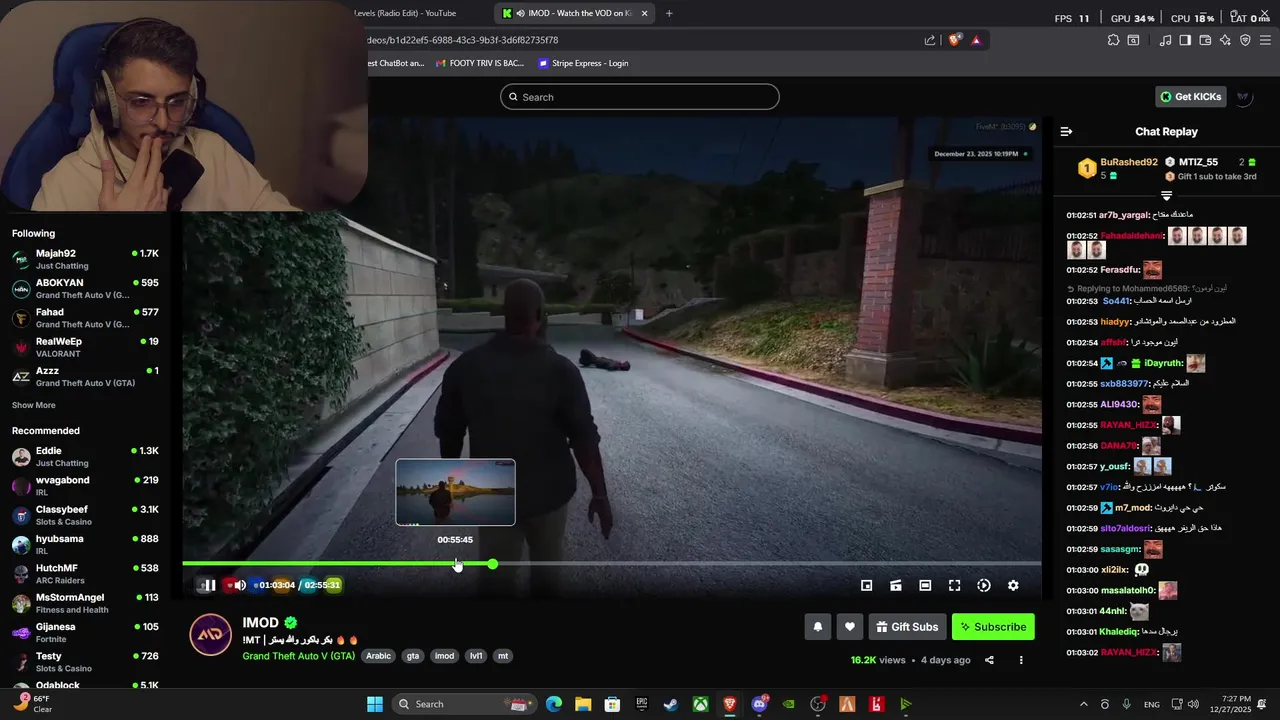Open Brave Wallet icon in toolbar
This screenshot has width=1280, height=720.
point(1205,40)
